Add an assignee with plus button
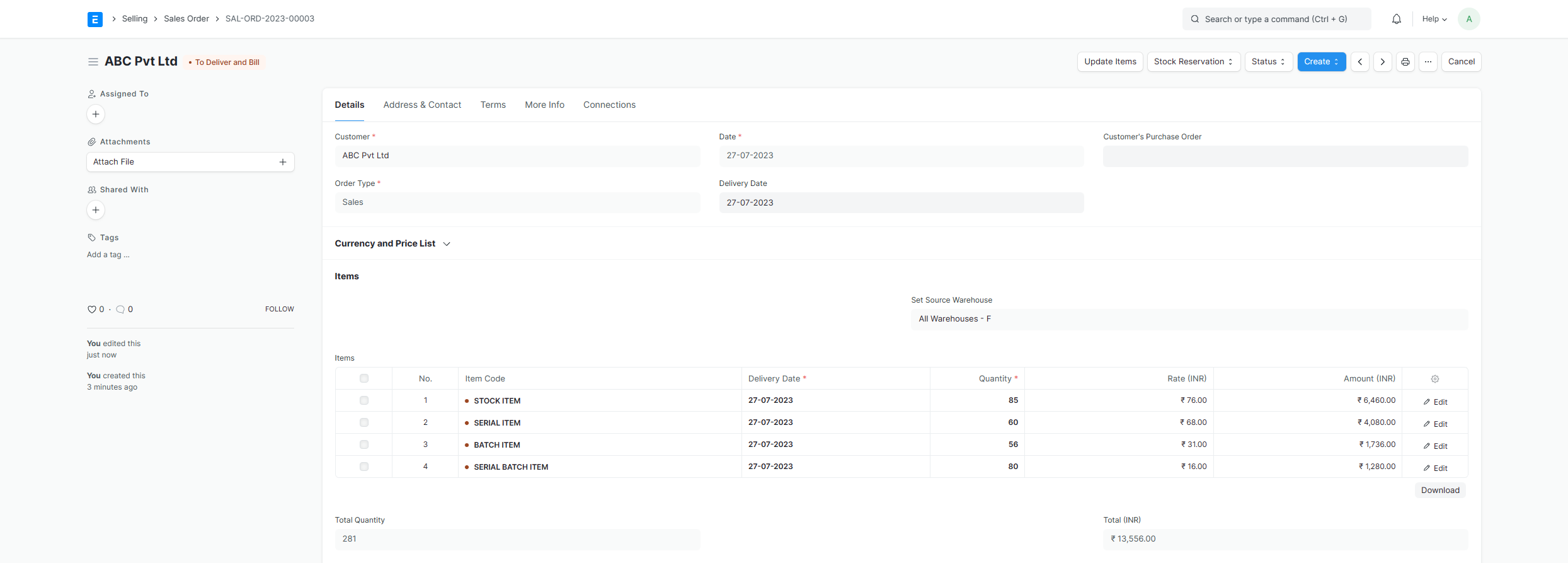This screenshot has height=563, width=1568. point(96,114)
